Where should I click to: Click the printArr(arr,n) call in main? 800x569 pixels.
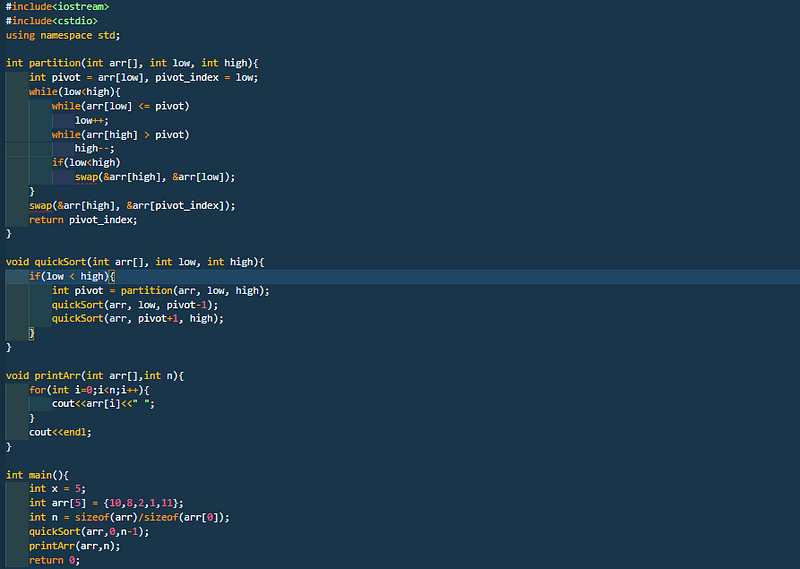(x=74, y=546)
